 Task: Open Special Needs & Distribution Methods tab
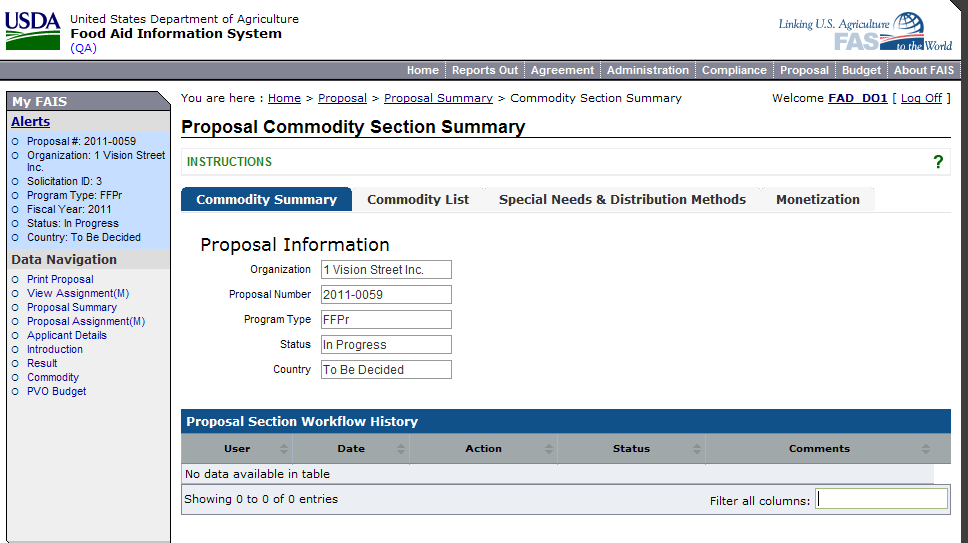coord(622,200)
